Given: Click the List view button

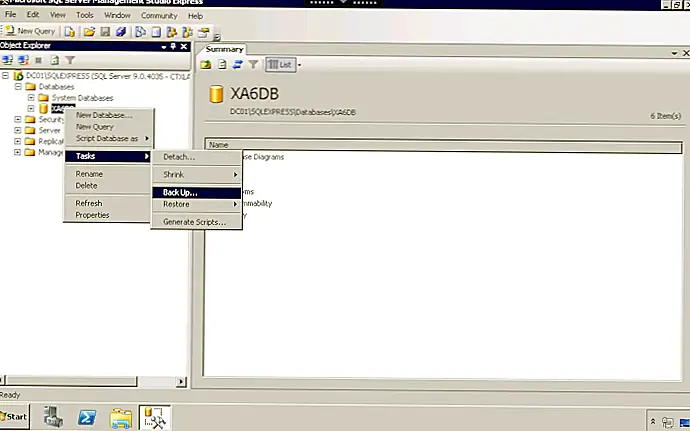Looking at the screenshot, I should pos(280,65).
